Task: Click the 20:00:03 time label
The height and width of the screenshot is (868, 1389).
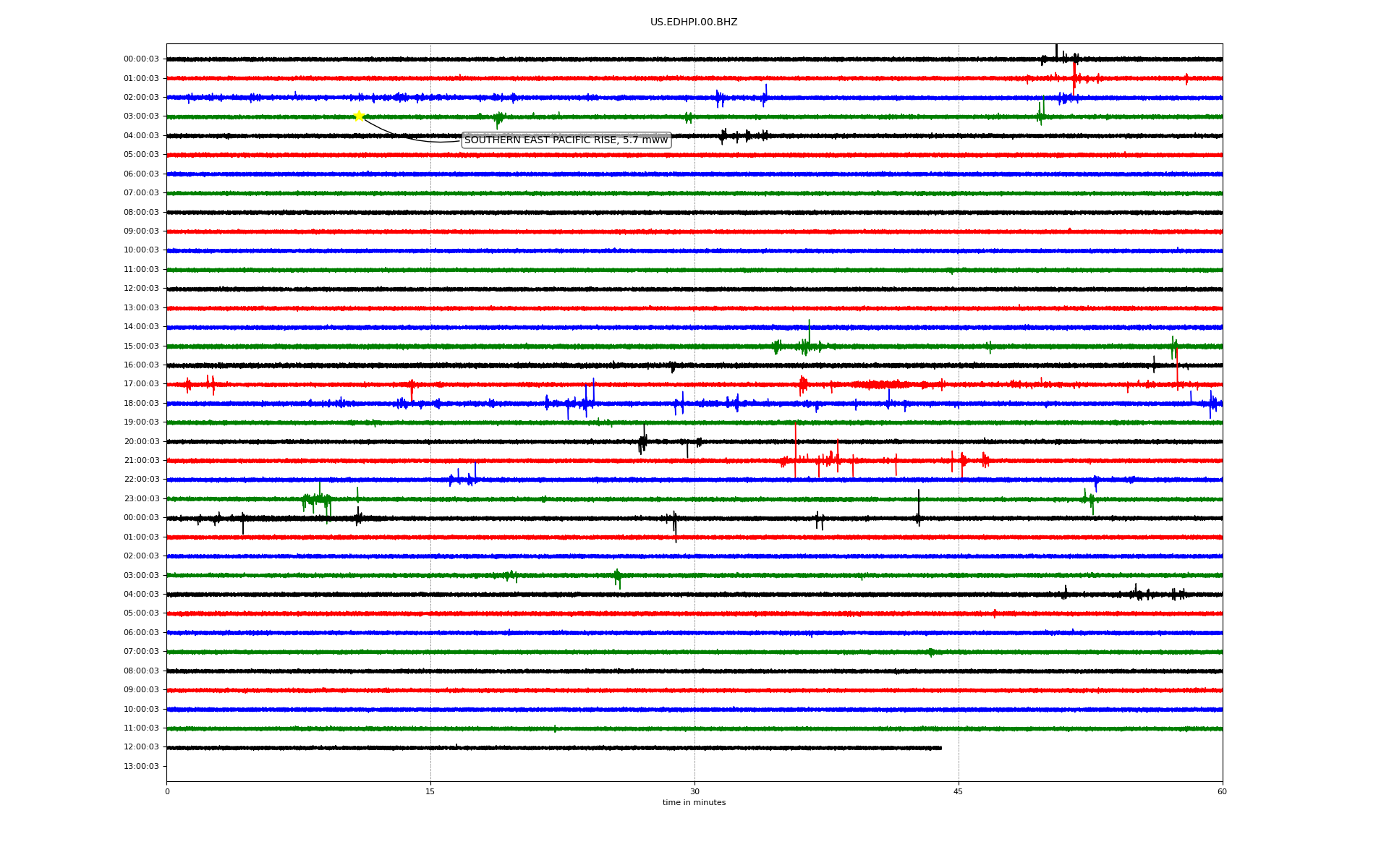Action: [x=141, y=441]
